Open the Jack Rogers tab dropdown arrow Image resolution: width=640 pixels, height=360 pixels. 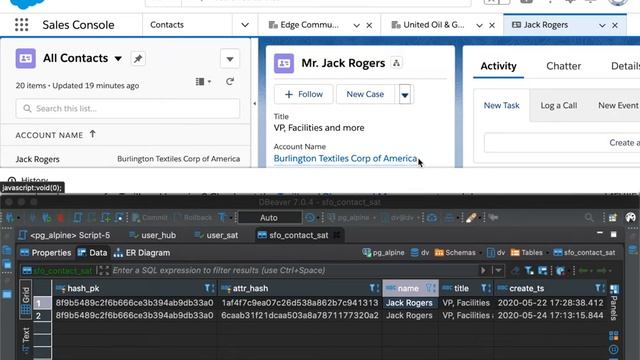602,25
